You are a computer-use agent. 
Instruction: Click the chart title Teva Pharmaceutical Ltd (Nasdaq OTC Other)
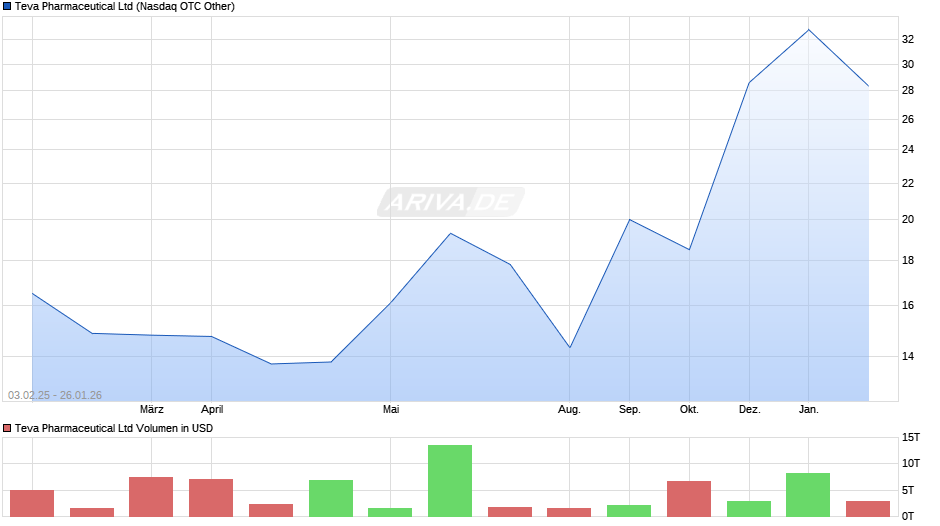pos(125,7)
